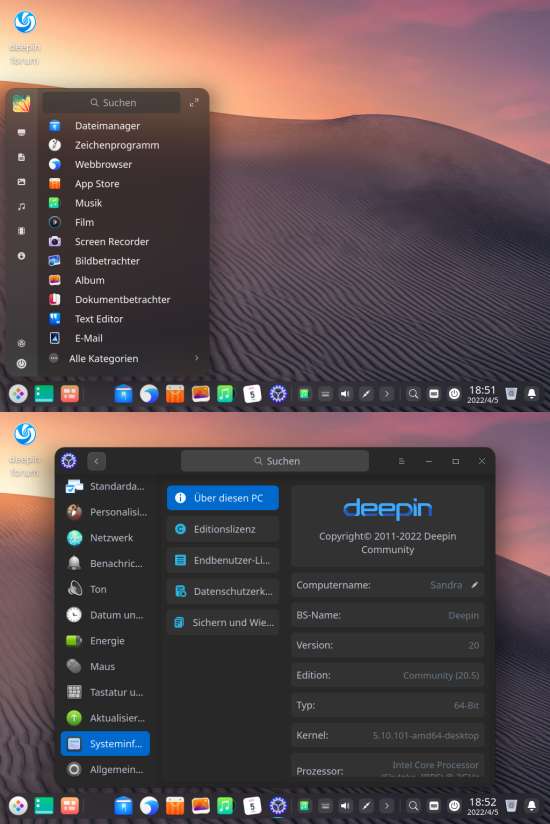This screenshot has width=550, height=824.
Task: Open Endbenutzer-Li... license page
Action: click(223, 560)
